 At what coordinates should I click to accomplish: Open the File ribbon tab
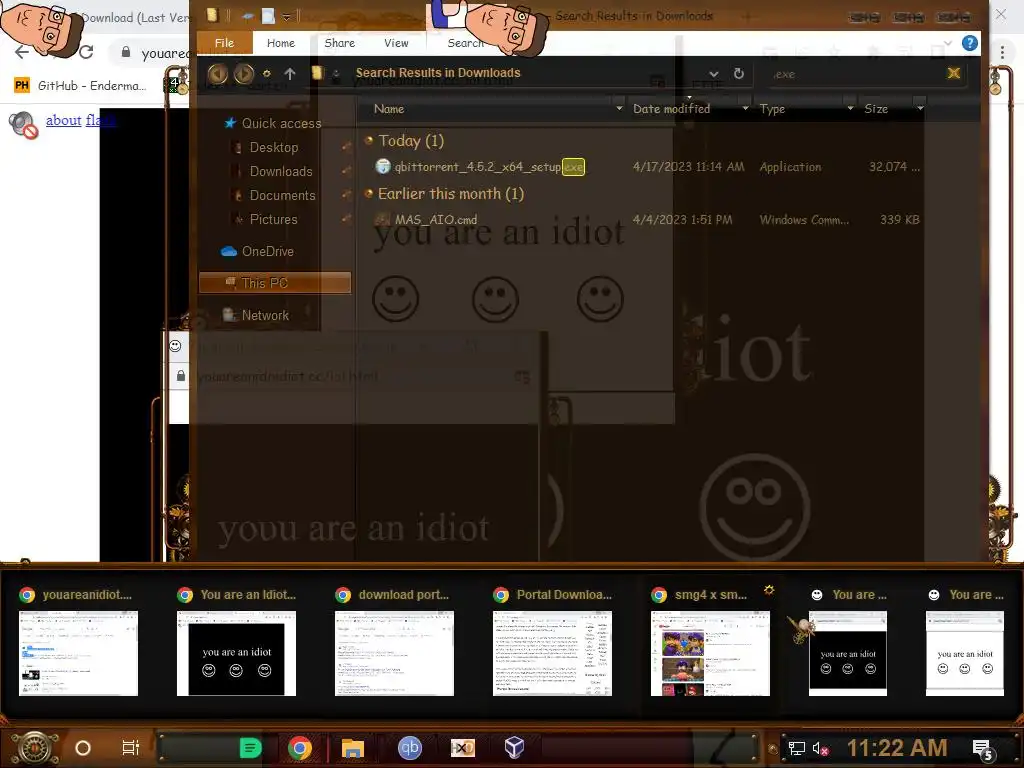tap(224, 43)
